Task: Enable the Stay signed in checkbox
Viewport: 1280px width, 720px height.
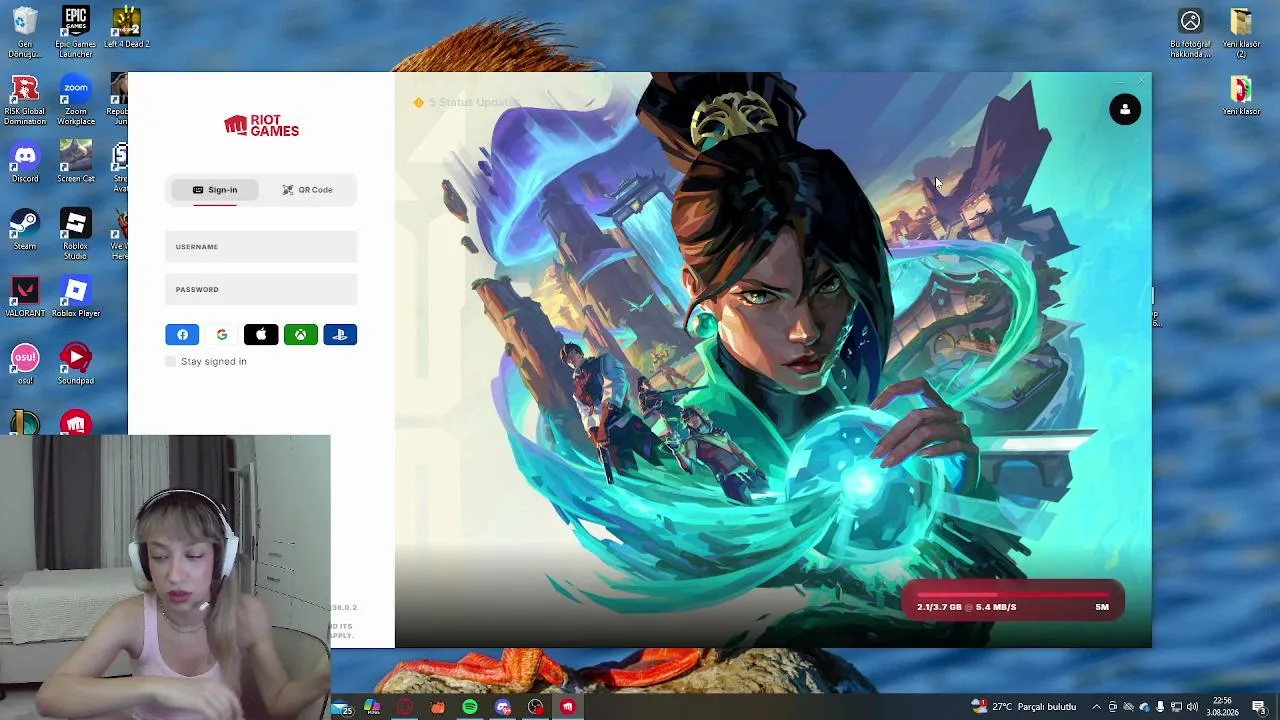Action: (171, 361)
